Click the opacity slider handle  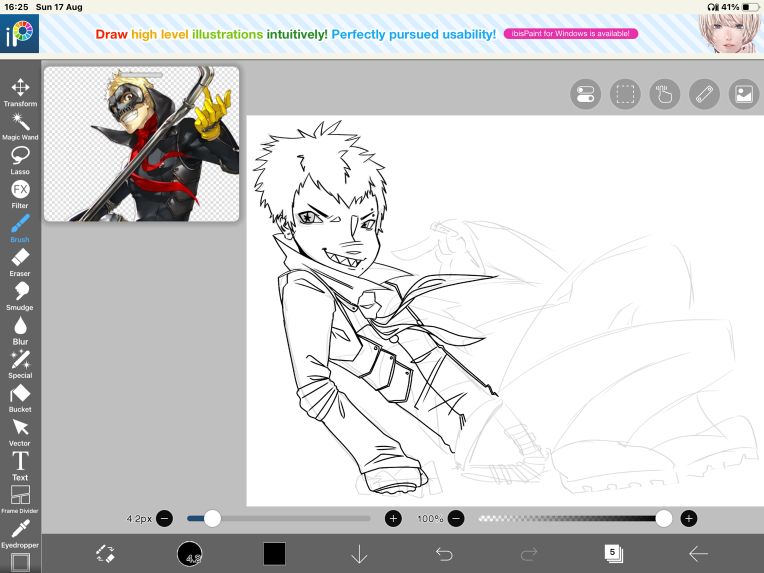664,518
